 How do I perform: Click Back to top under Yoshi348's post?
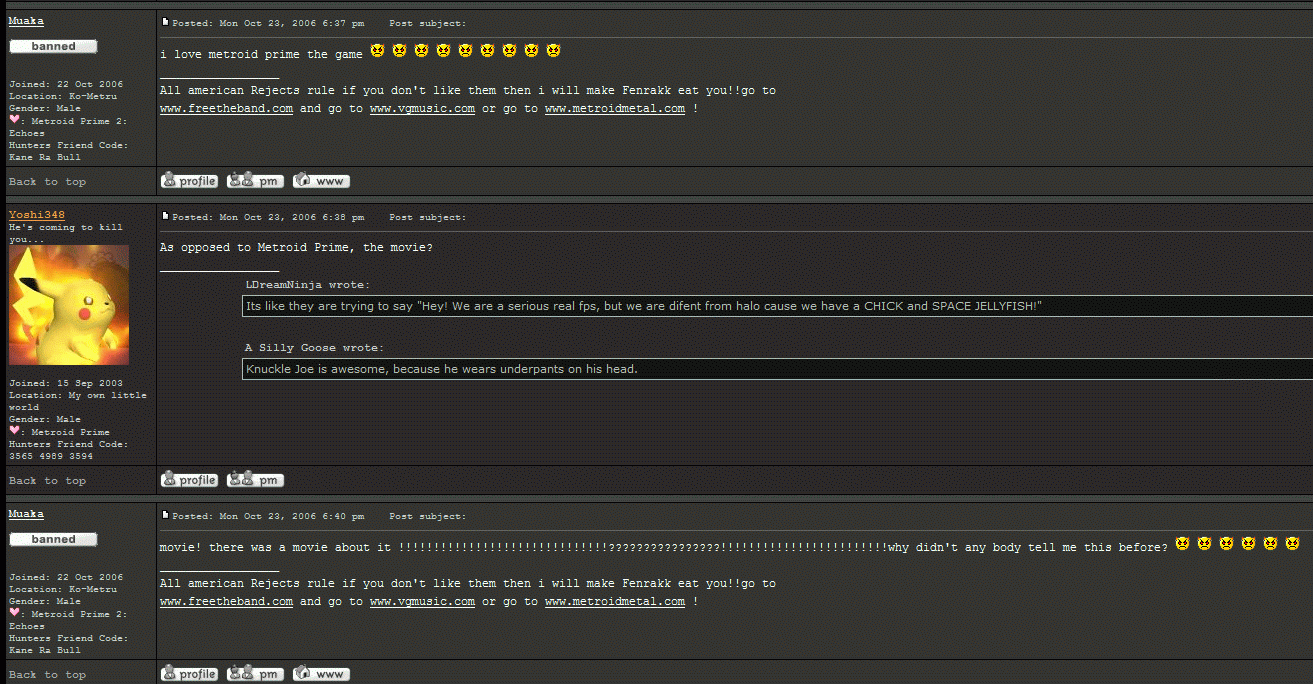pos(47,481)
